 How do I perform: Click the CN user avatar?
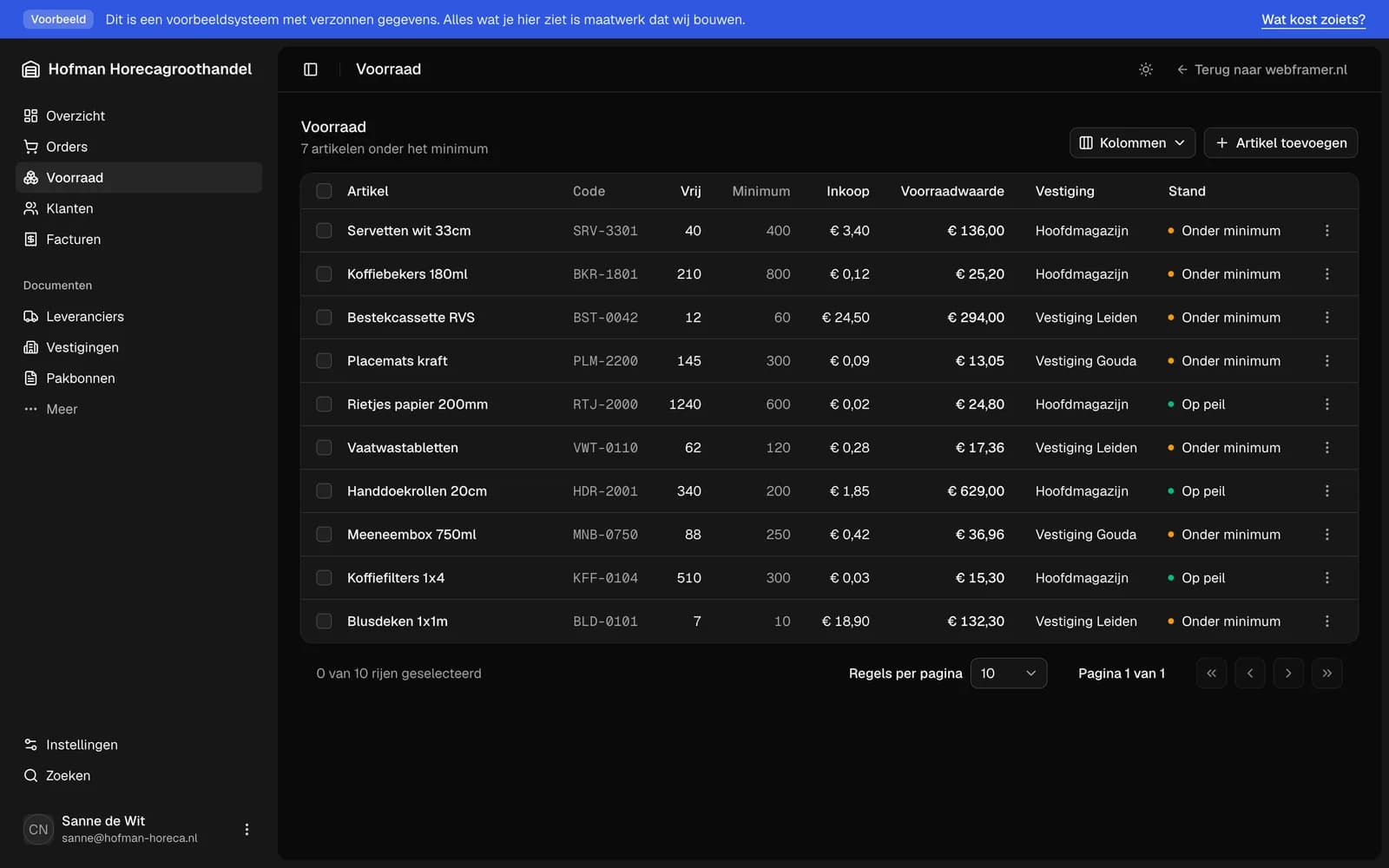[x=38, y=830]
